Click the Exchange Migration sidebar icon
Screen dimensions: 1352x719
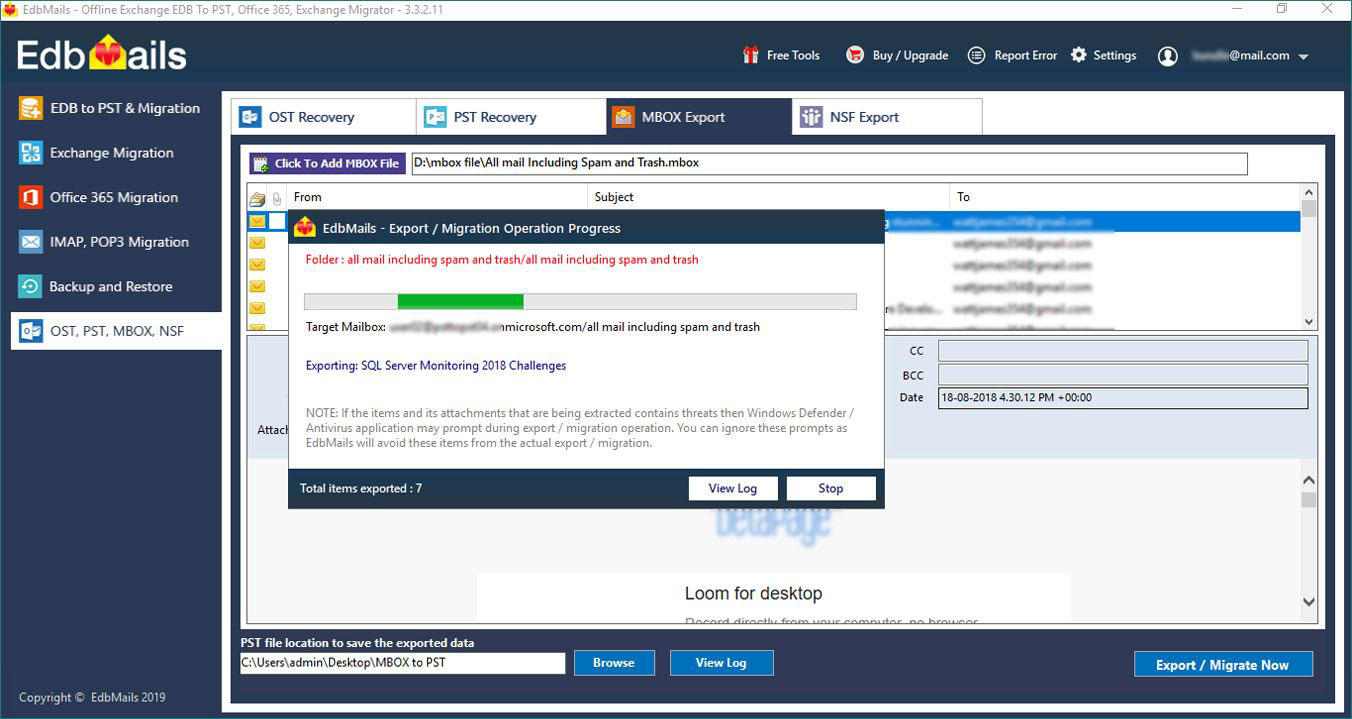click(x=31, y=153)
